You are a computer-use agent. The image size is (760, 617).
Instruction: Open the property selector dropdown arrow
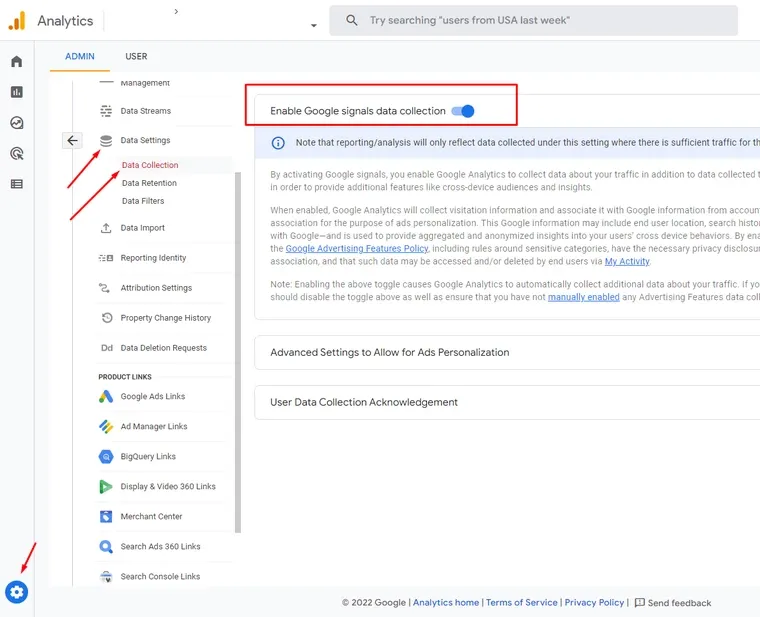click(x=314, y=25)
